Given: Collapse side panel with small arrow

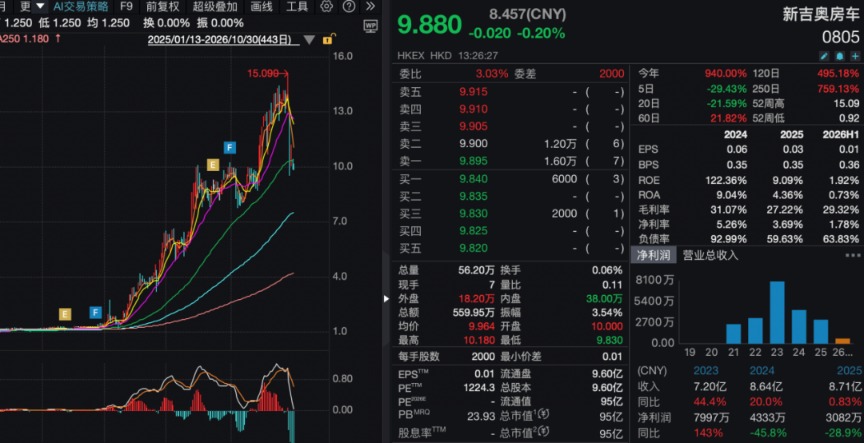Looking at the screenshot, I should (x=385, y=299).
